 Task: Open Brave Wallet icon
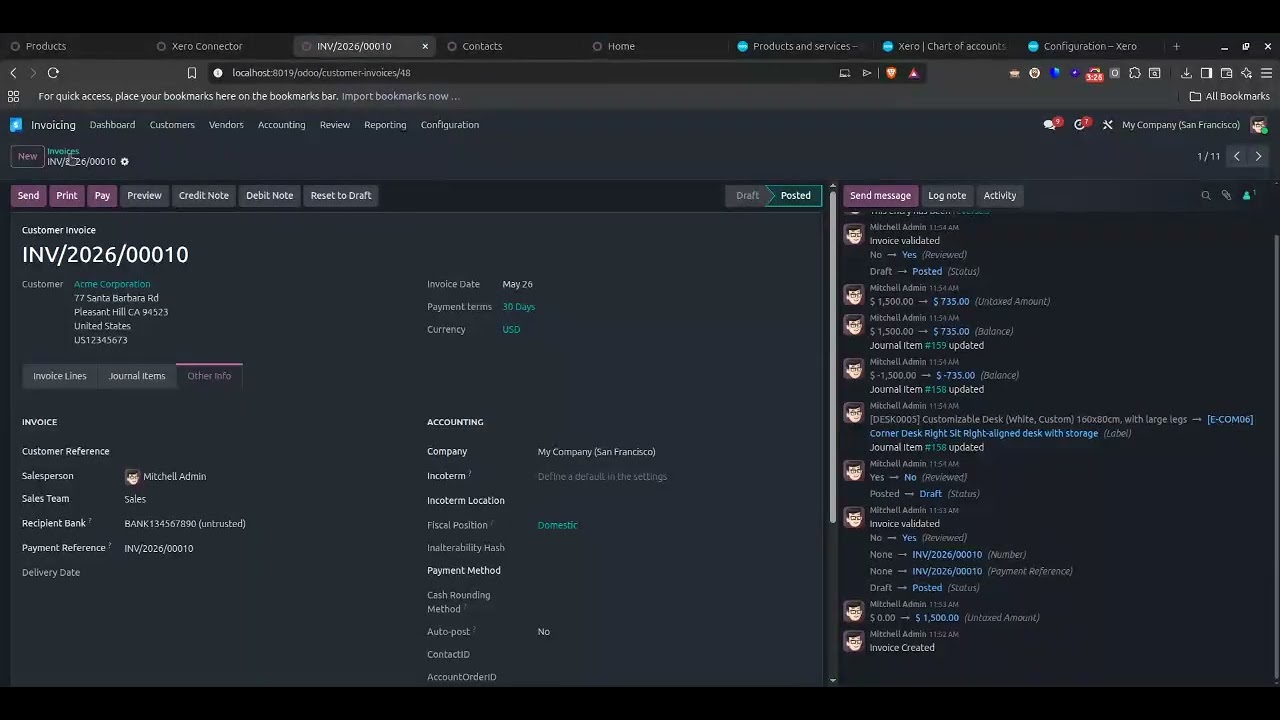coord(1226,73)
